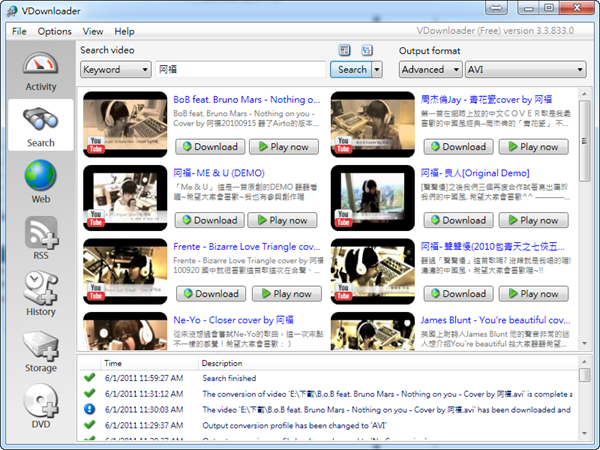The height and width of the screenshot is (450, 600).
Task: Open the Help menu
Action: click(x=124, y=31)
